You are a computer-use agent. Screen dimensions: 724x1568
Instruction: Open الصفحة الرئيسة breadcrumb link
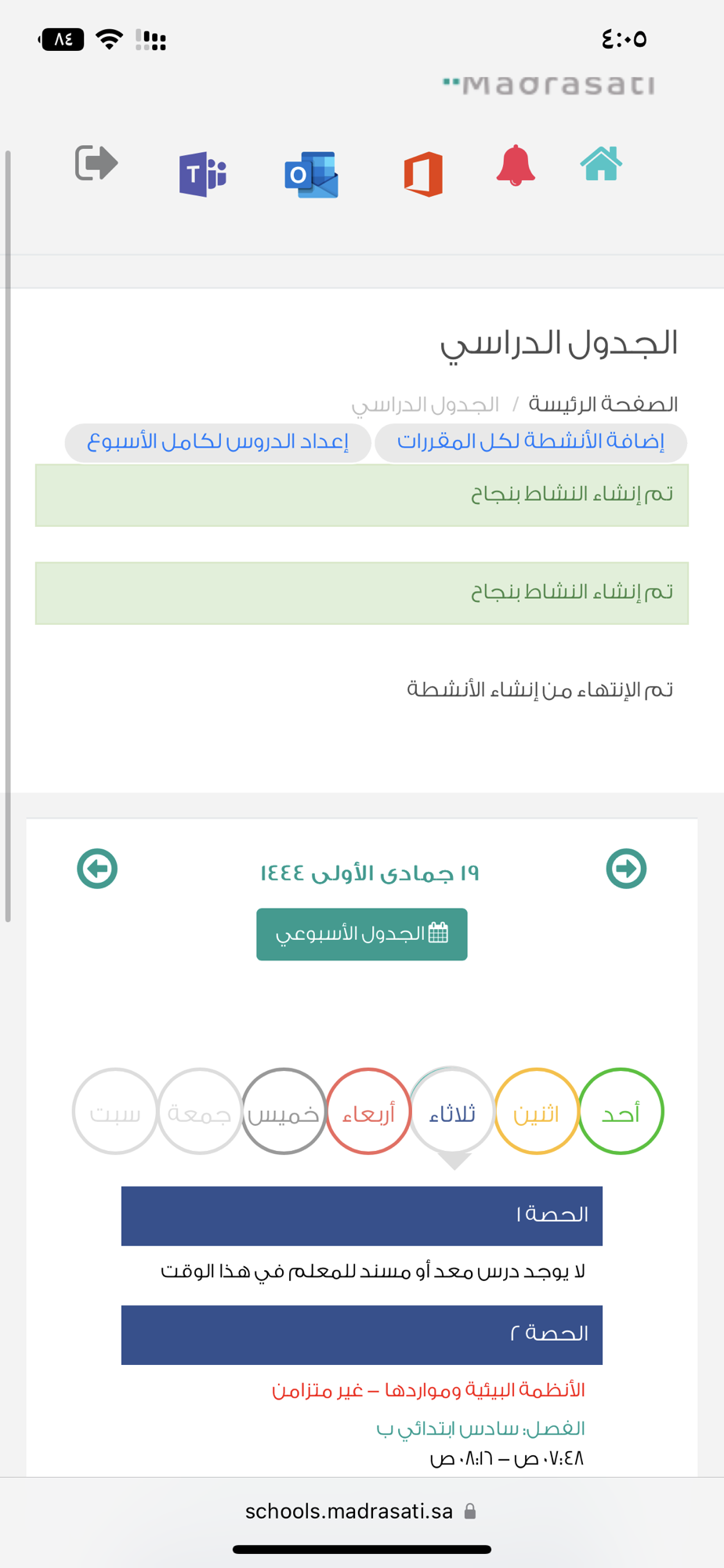(603, 405)
